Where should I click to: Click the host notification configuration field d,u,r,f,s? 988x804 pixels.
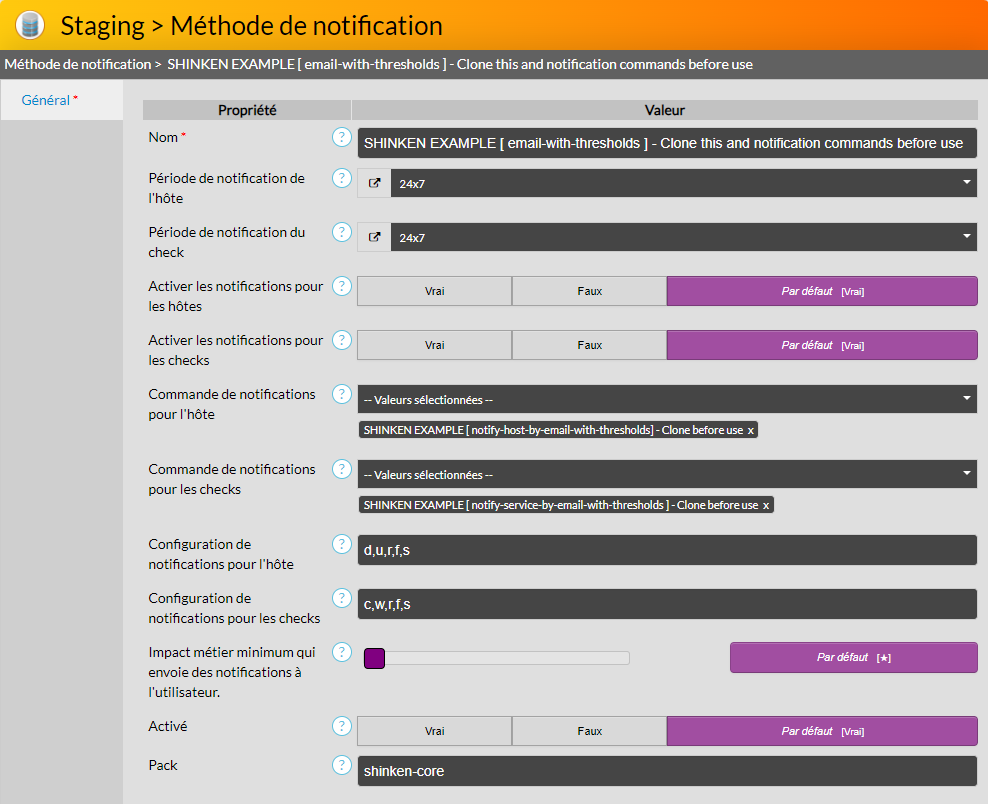click(666, 550)
